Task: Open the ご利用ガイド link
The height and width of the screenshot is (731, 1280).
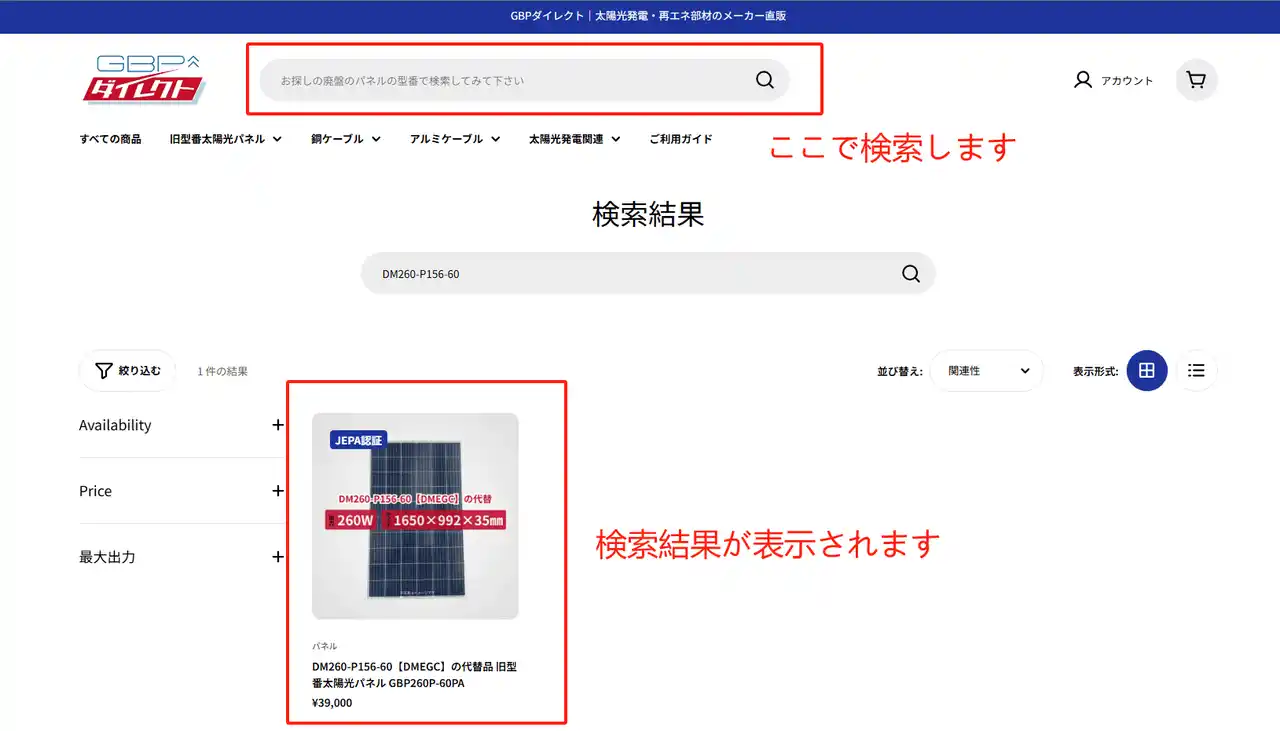Action: tap(680, 139)
